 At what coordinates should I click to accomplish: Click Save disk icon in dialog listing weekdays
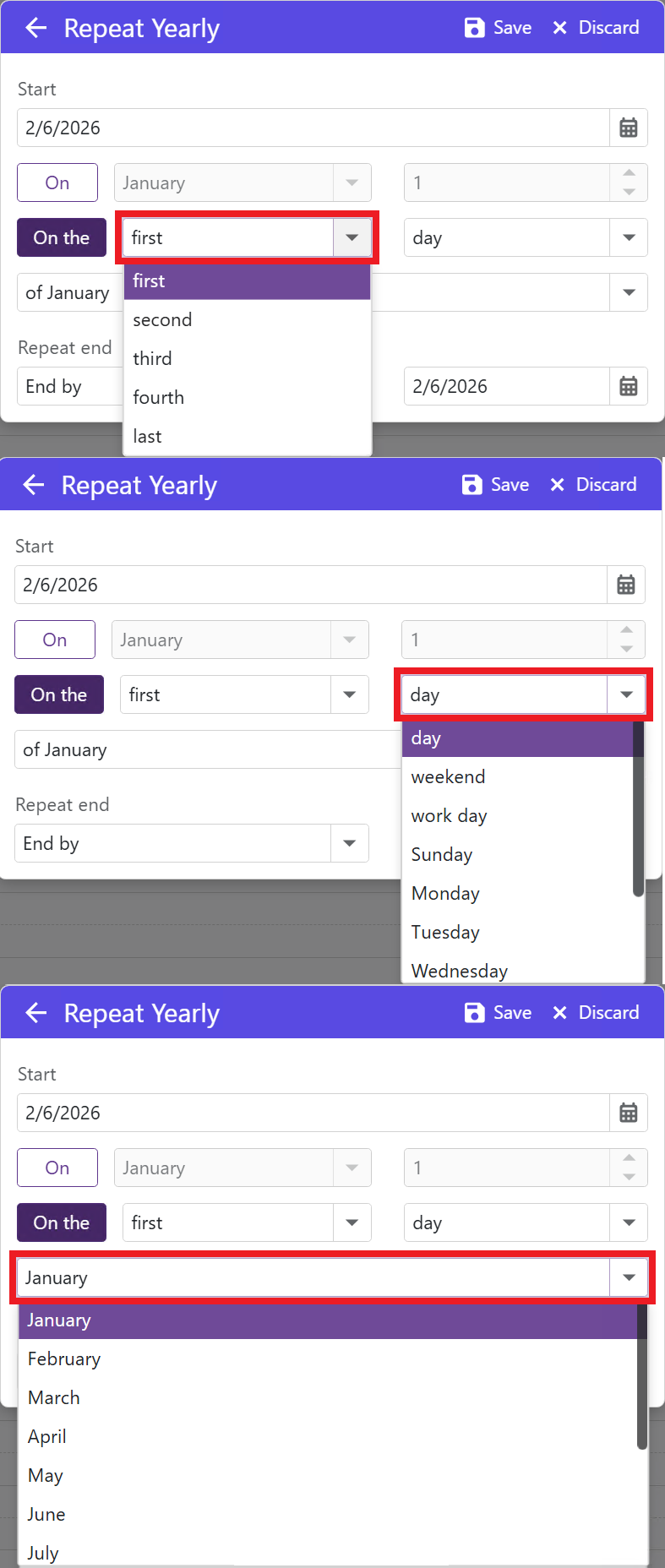click(x=472, y=484)
